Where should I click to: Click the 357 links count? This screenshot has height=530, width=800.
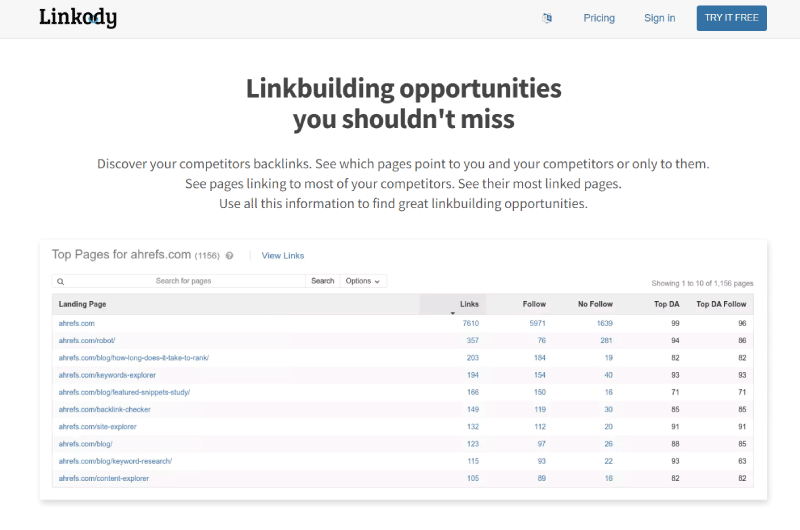pyautogui.click(x=472, y=340)
